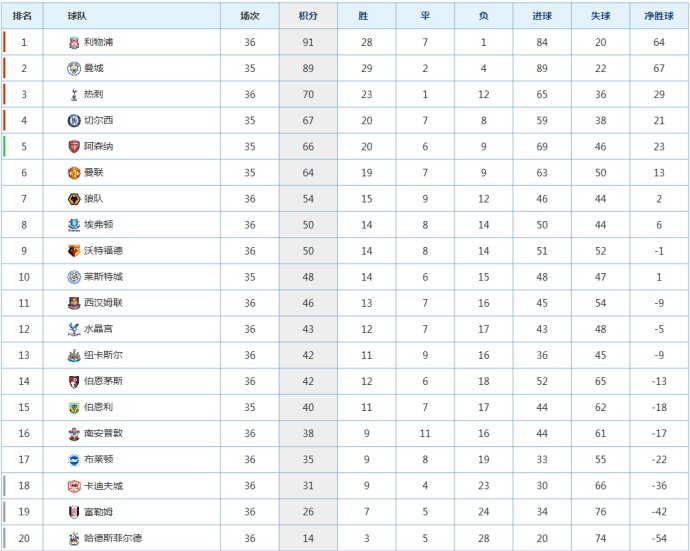The height and width of the screenshot is (551, 690).
Task: Click the Wolves (狼队) crest icon
Action: 74,199
